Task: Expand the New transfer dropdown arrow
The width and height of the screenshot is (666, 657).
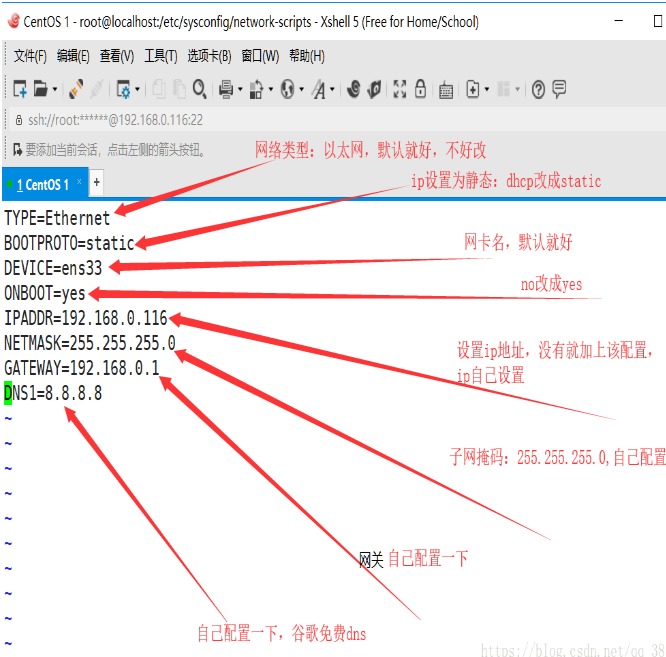Action: (x=487, y=90)
